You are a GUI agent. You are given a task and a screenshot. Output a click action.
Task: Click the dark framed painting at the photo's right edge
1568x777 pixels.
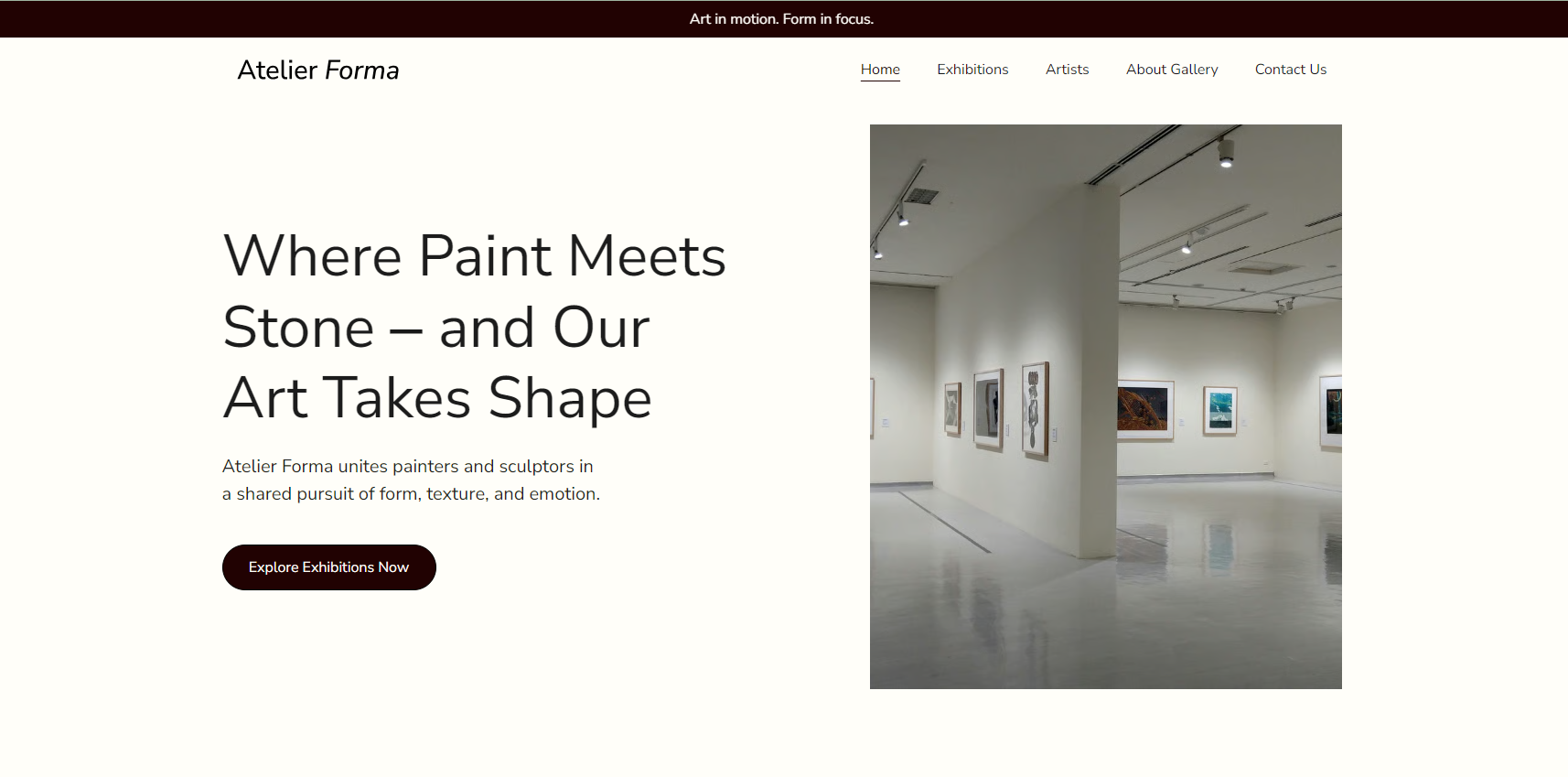coord(1333,411)
